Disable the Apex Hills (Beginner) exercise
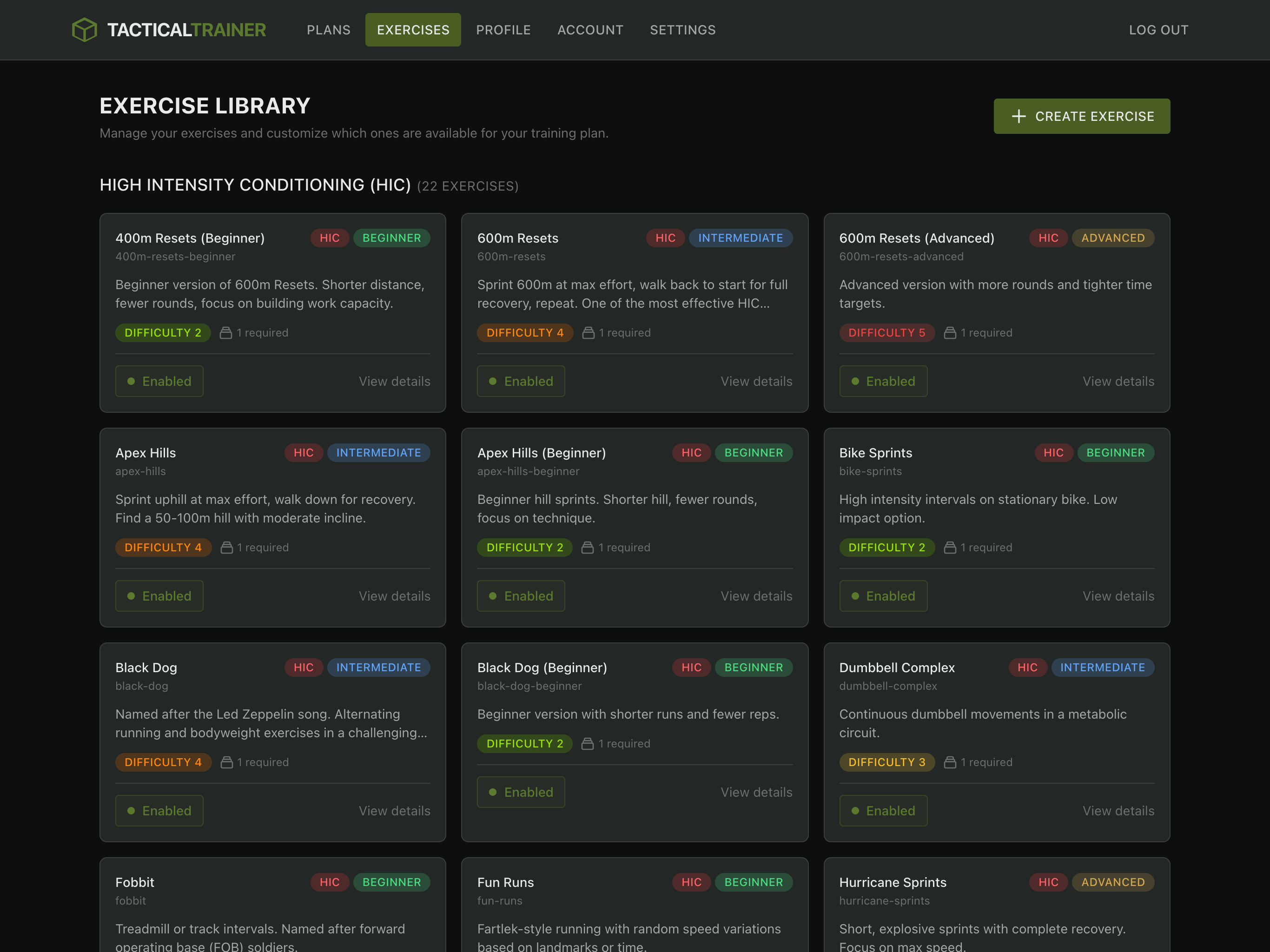 pyautogui.click(x=521, y=596)
